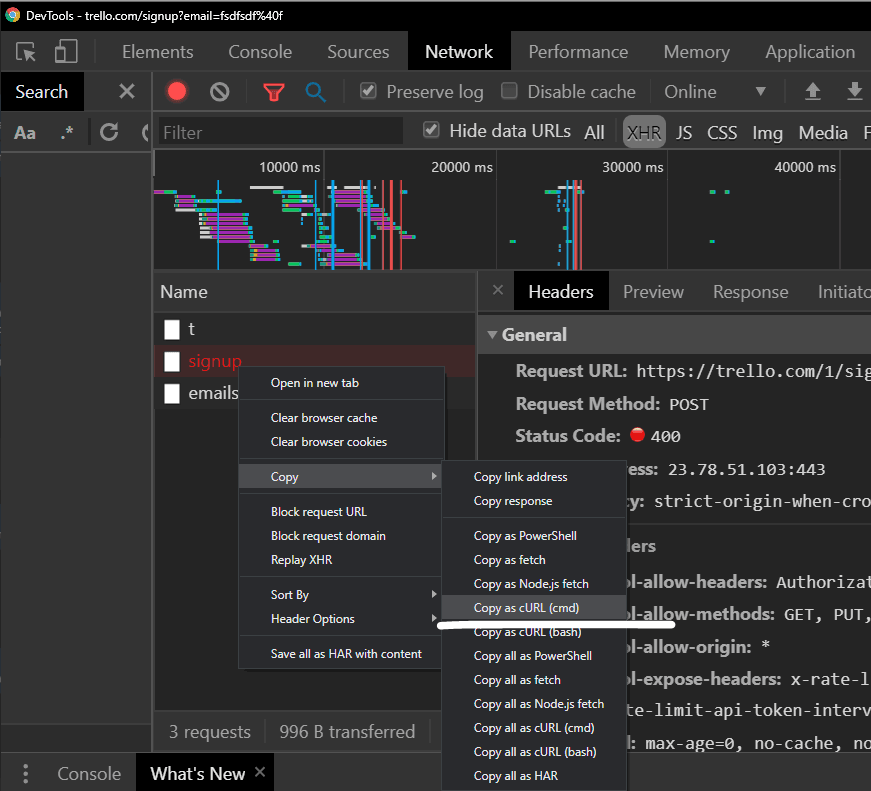Switch to the Console tab

coord(260,52)
